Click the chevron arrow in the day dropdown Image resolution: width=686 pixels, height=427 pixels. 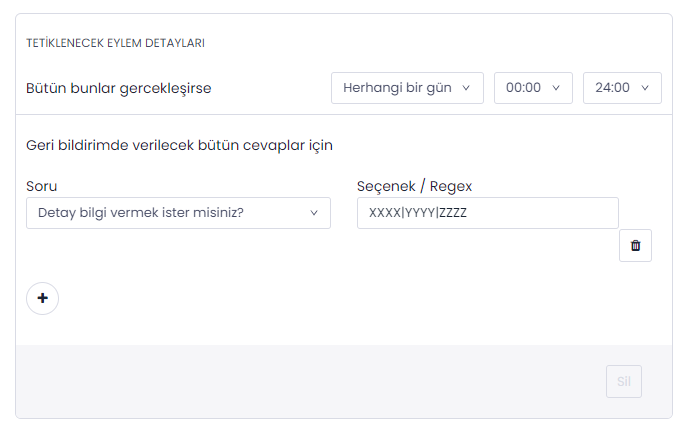click(467, 88)
